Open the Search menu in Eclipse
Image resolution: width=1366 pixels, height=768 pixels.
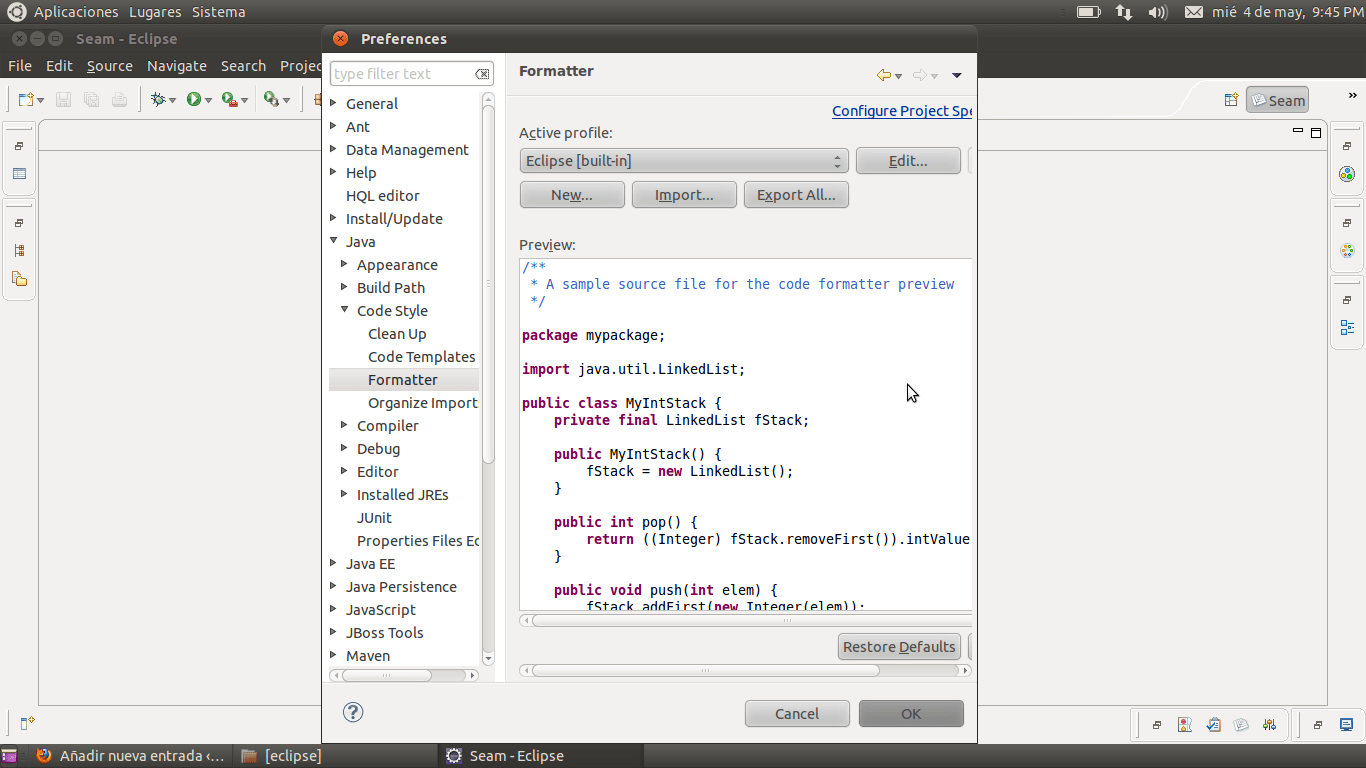pos(243,66)
